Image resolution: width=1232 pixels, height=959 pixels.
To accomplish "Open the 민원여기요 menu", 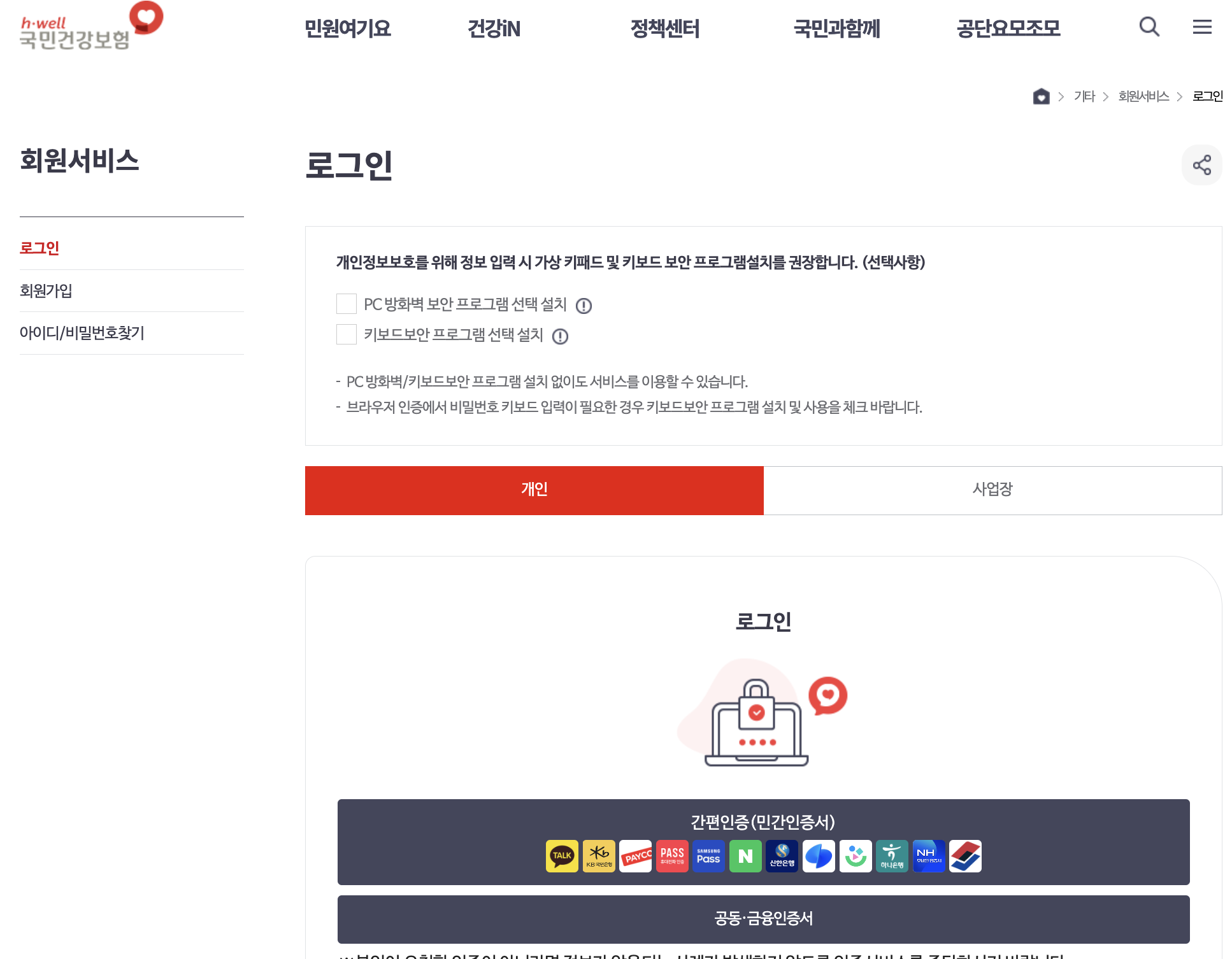I will point(348,29).
